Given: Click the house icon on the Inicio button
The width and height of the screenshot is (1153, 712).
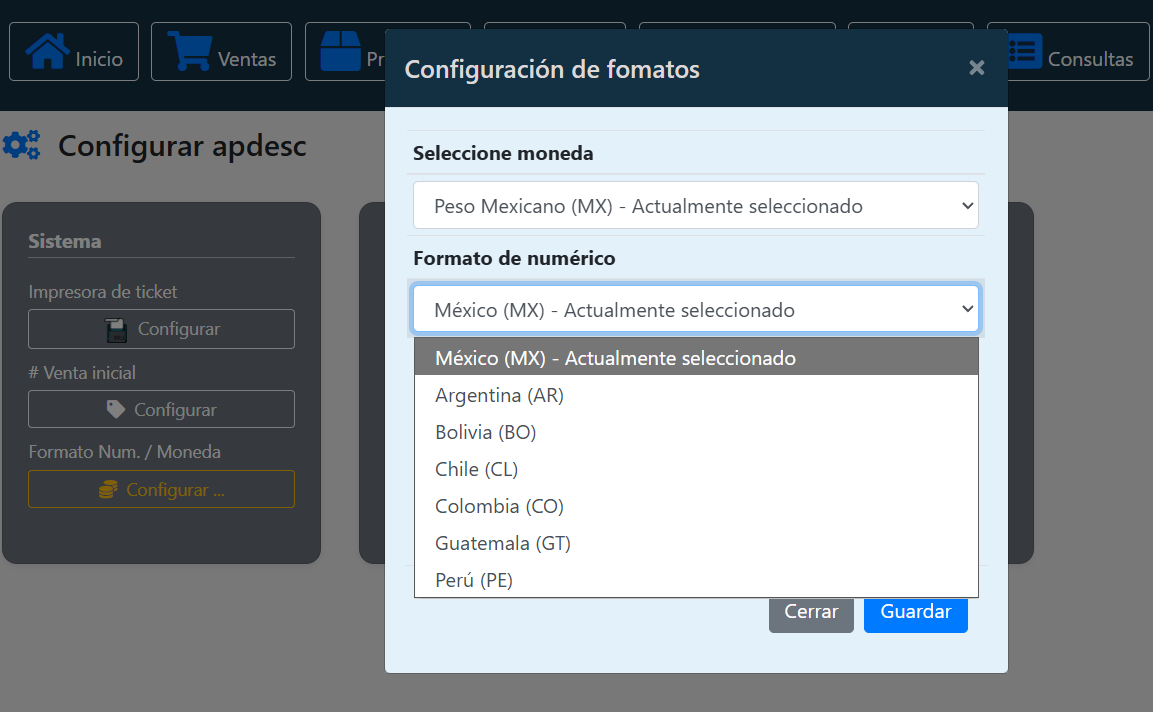Looking at the screenshot, I should point(48,51).
